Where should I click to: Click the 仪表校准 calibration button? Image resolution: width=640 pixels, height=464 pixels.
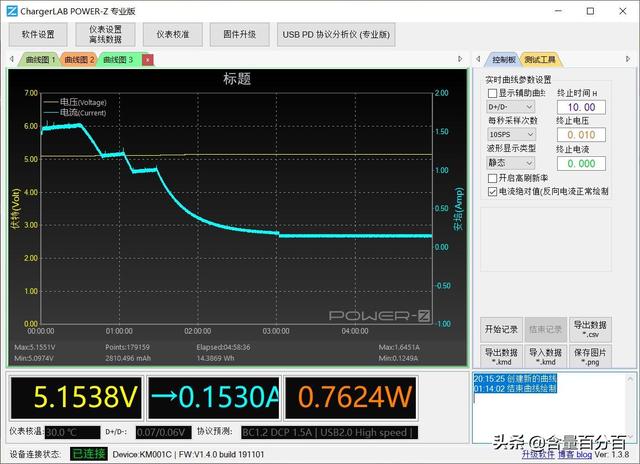[x=173, y=35]
